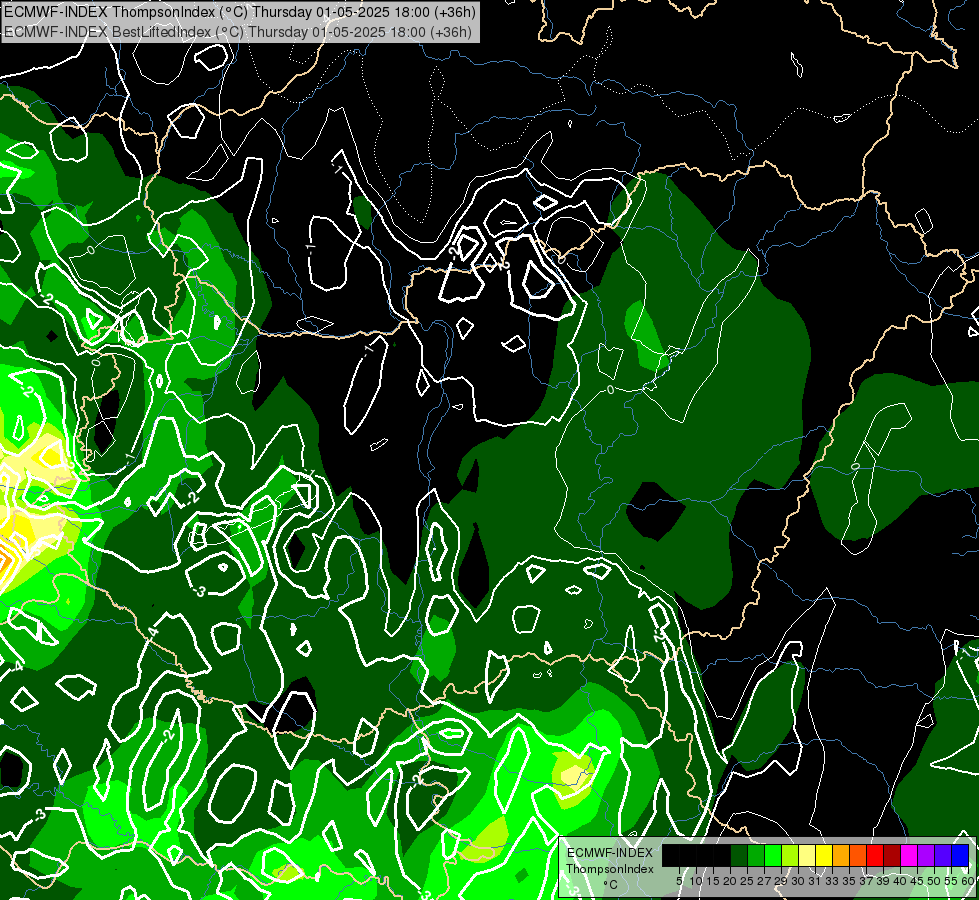979x900 pixels.
Task: Click the legend tick value 10
Action: [x=696, y=881]
